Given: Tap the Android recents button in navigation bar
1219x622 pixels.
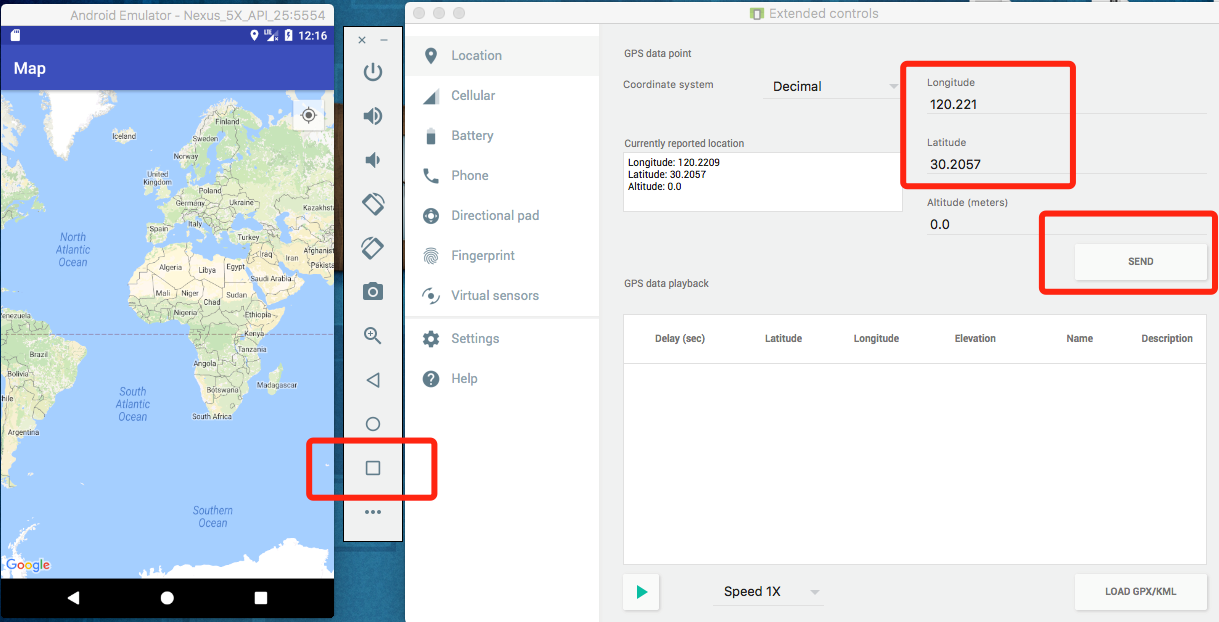Looking at the screenshot, I should (x=261, y=598).
